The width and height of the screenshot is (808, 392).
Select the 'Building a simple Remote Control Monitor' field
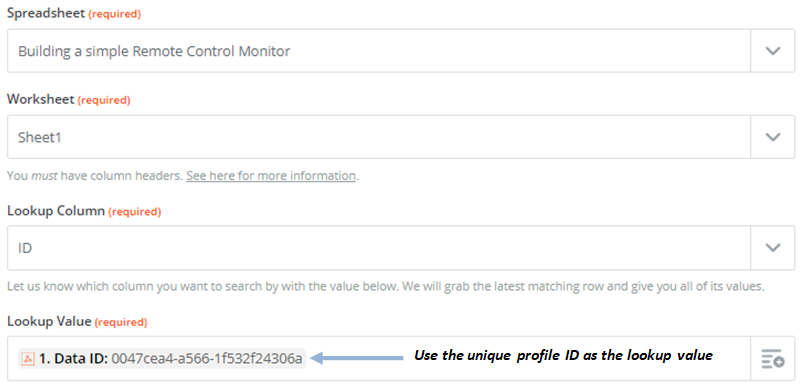point(379,50)
